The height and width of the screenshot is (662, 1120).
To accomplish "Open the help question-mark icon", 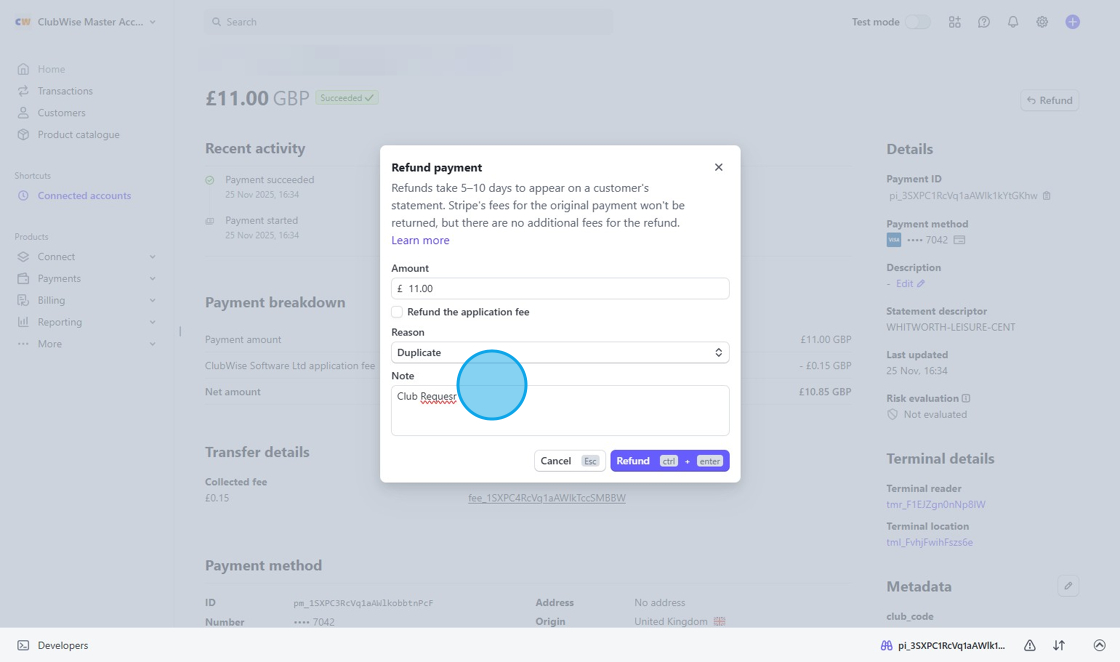I will point(984,21).
